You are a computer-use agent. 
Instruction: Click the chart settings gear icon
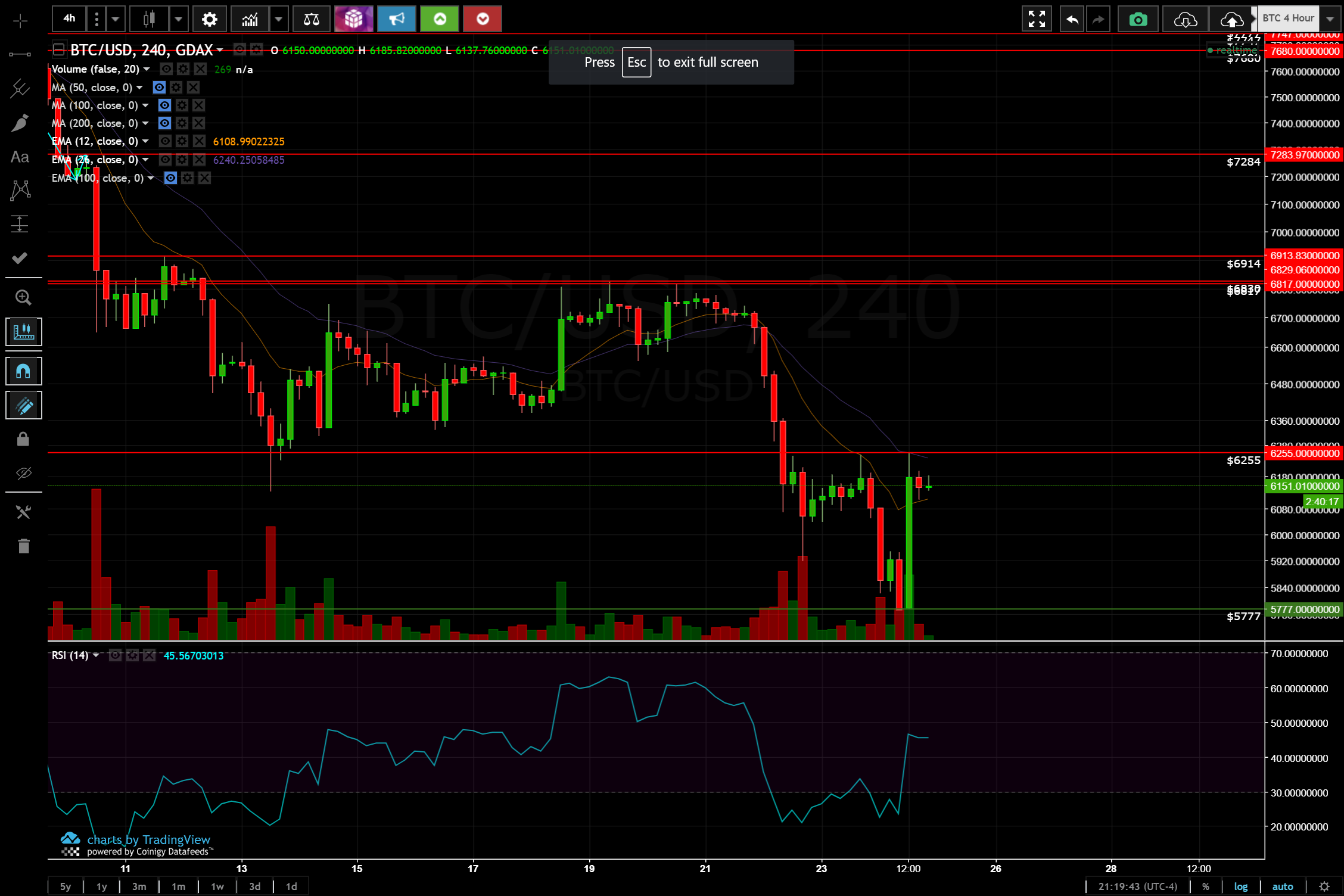click(x=209, y=20)
